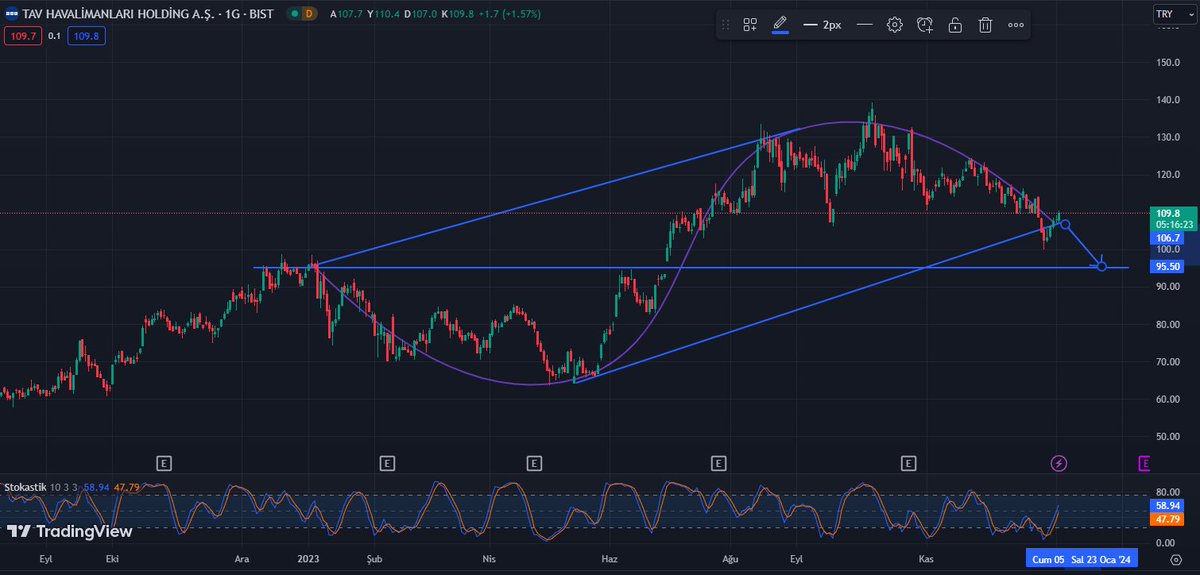
Task: Open the three-dot more options menu
Action: 1016,25
